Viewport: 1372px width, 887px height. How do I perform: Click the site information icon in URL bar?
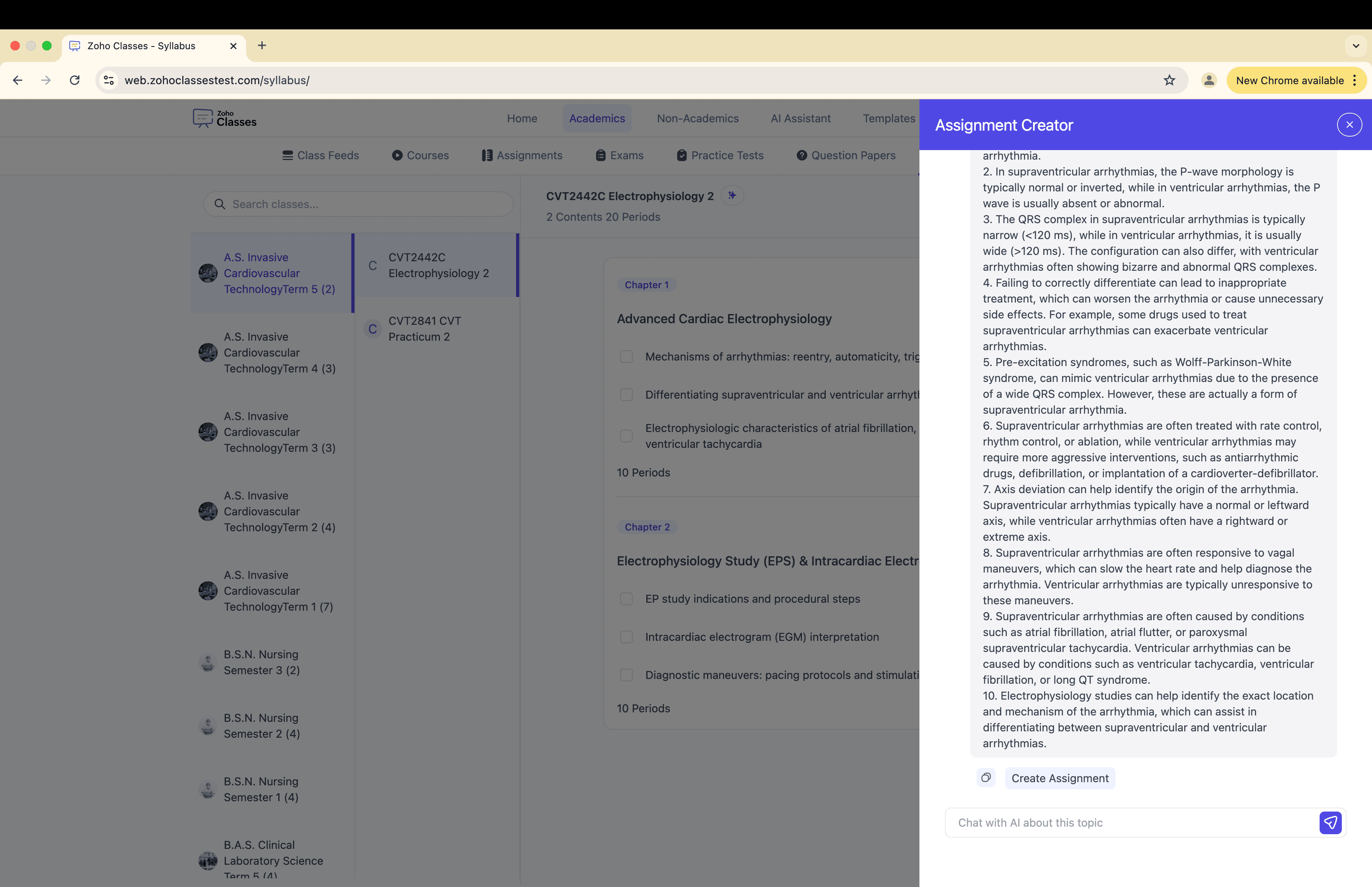(x=109, y=81)
